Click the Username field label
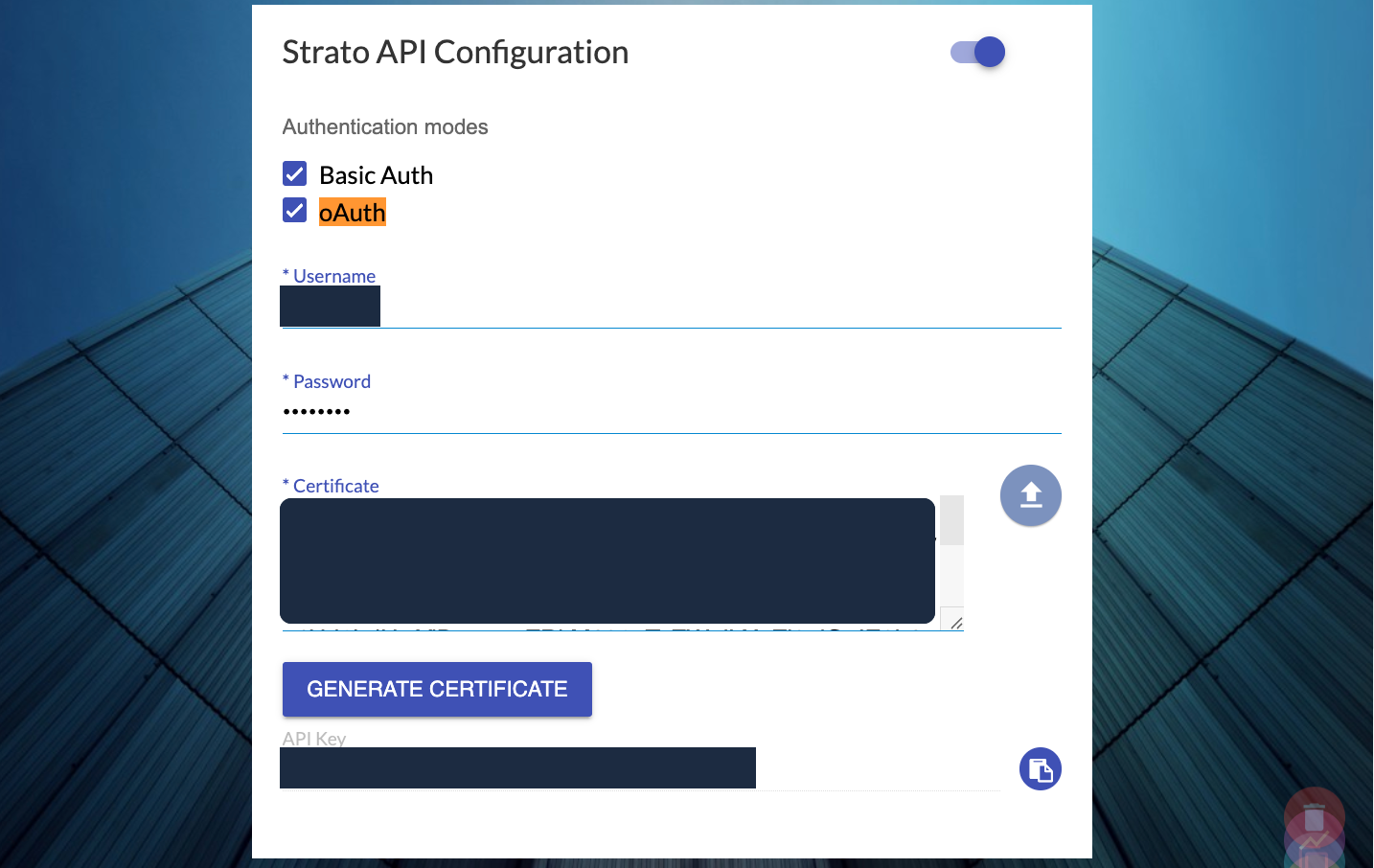 tap(333, 276)
